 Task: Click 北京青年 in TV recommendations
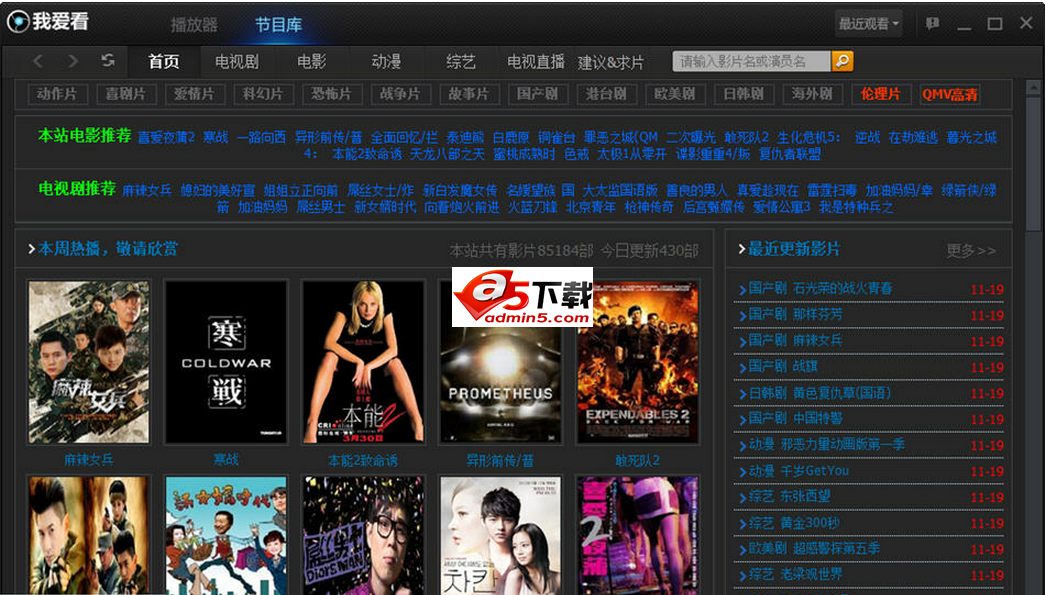[x=590, y=207]
